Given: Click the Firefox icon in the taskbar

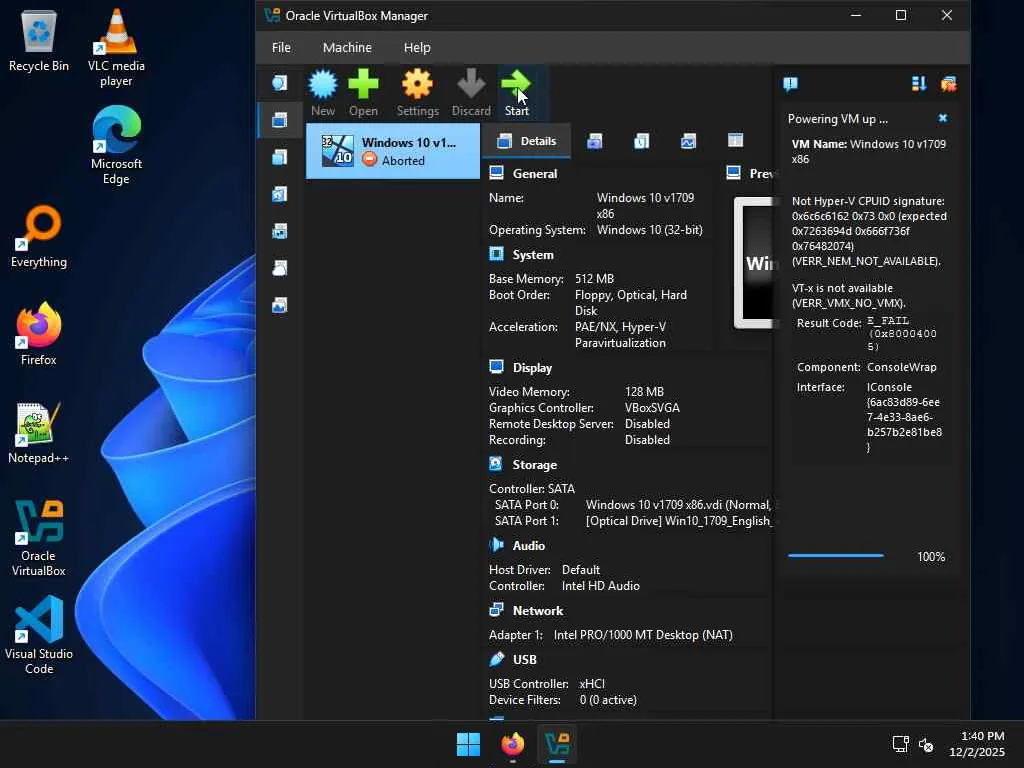Looking at the screenshot, I should tap(513, 744).
